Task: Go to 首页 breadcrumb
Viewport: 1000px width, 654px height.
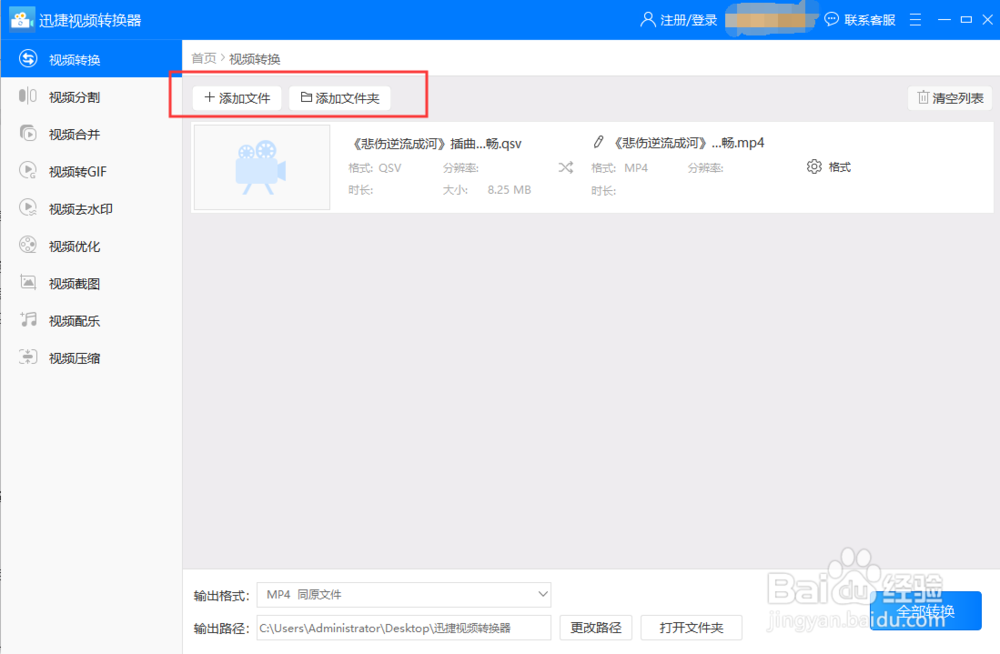Action: coord(204,59)
